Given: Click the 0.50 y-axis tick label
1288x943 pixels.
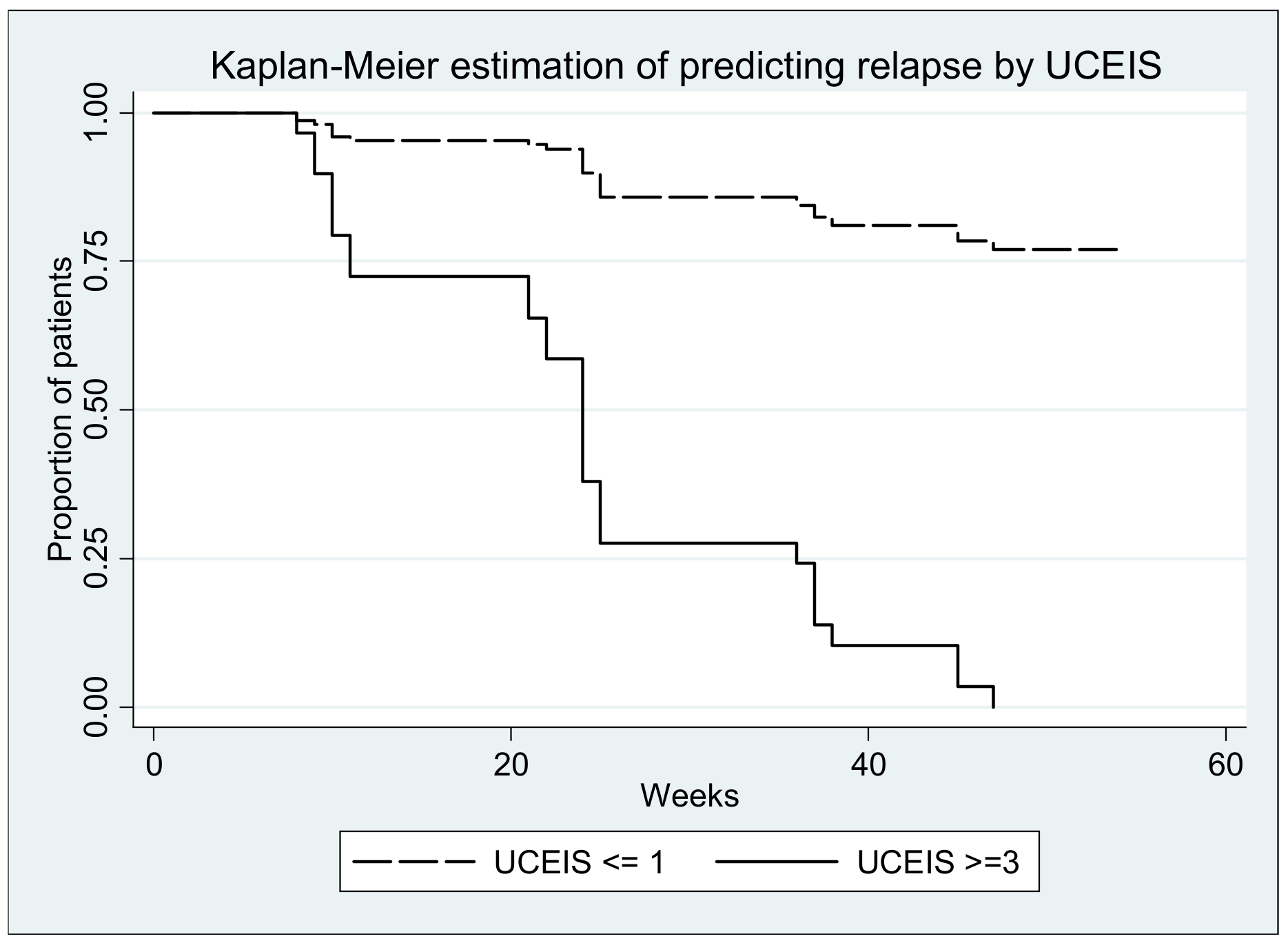Looking at the screenshot, I should click(96, 410).
